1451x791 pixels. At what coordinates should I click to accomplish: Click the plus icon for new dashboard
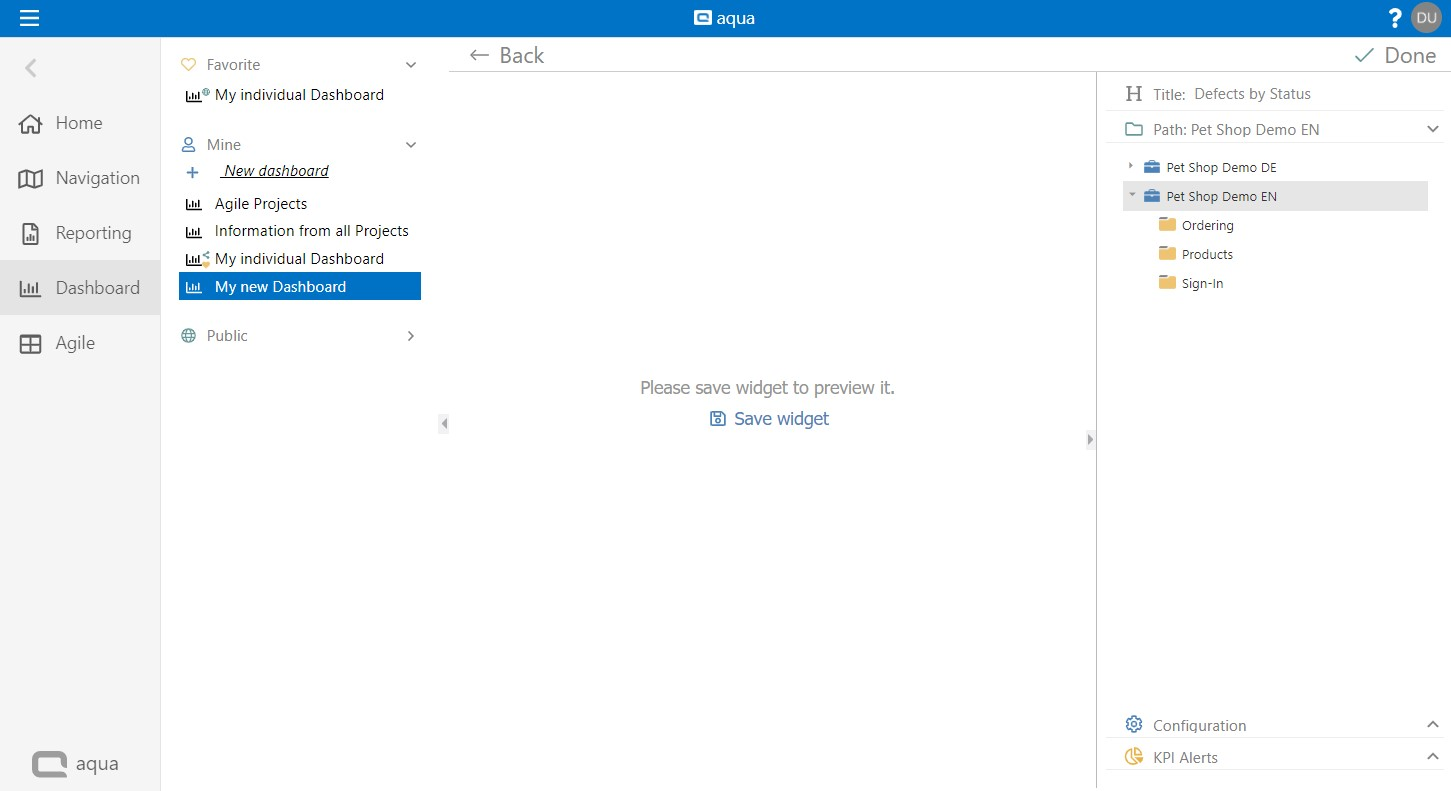pyautogui.click(x=193, y=172)
